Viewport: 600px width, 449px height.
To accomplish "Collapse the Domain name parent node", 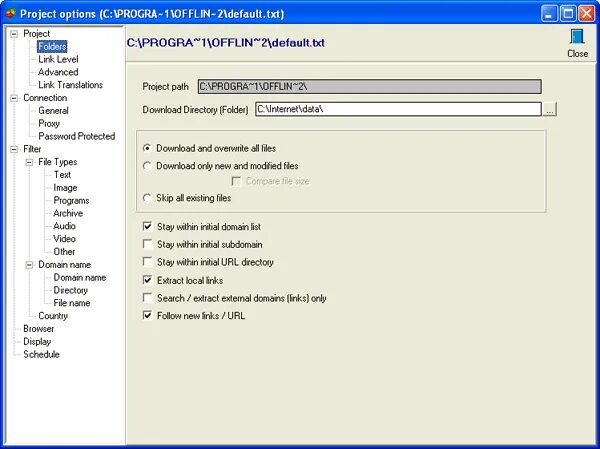I will tap(29, 265).
